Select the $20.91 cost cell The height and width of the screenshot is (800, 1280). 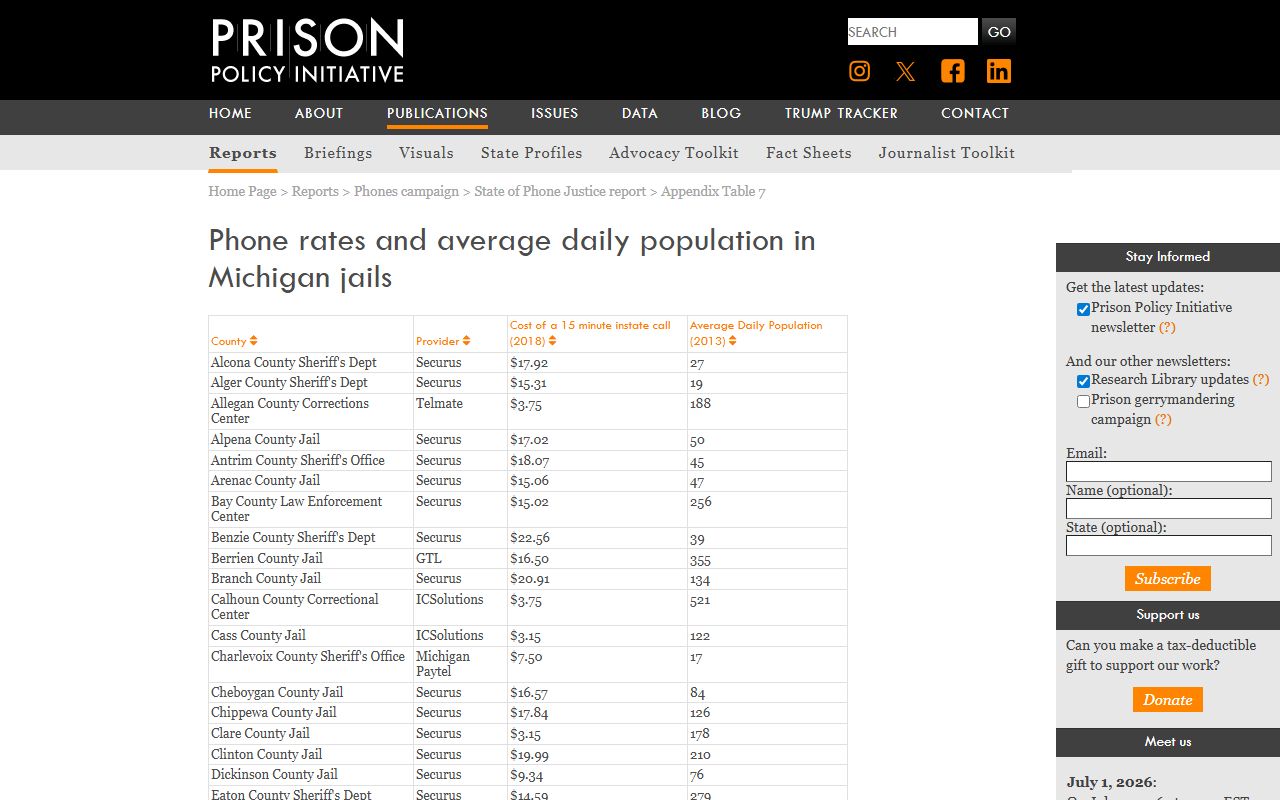point(597,579)
